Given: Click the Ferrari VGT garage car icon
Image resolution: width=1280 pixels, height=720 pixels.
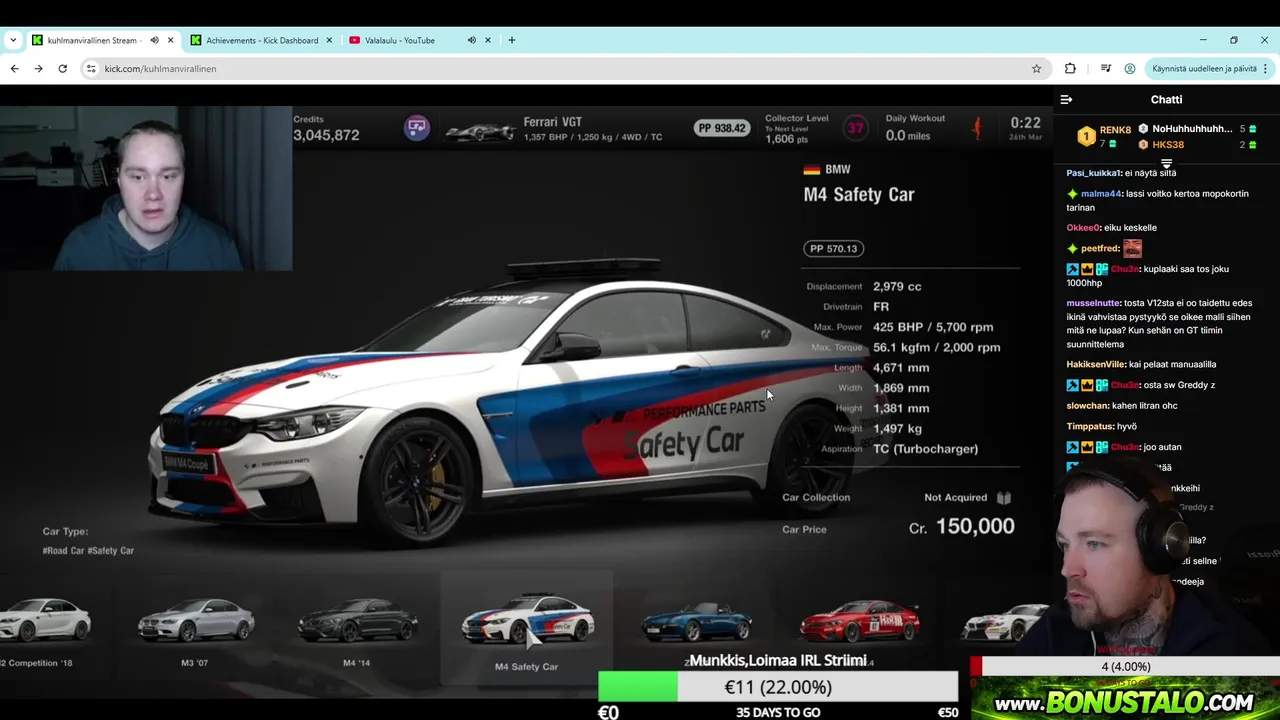Looking at the screenshot, I should coord(482,131).
